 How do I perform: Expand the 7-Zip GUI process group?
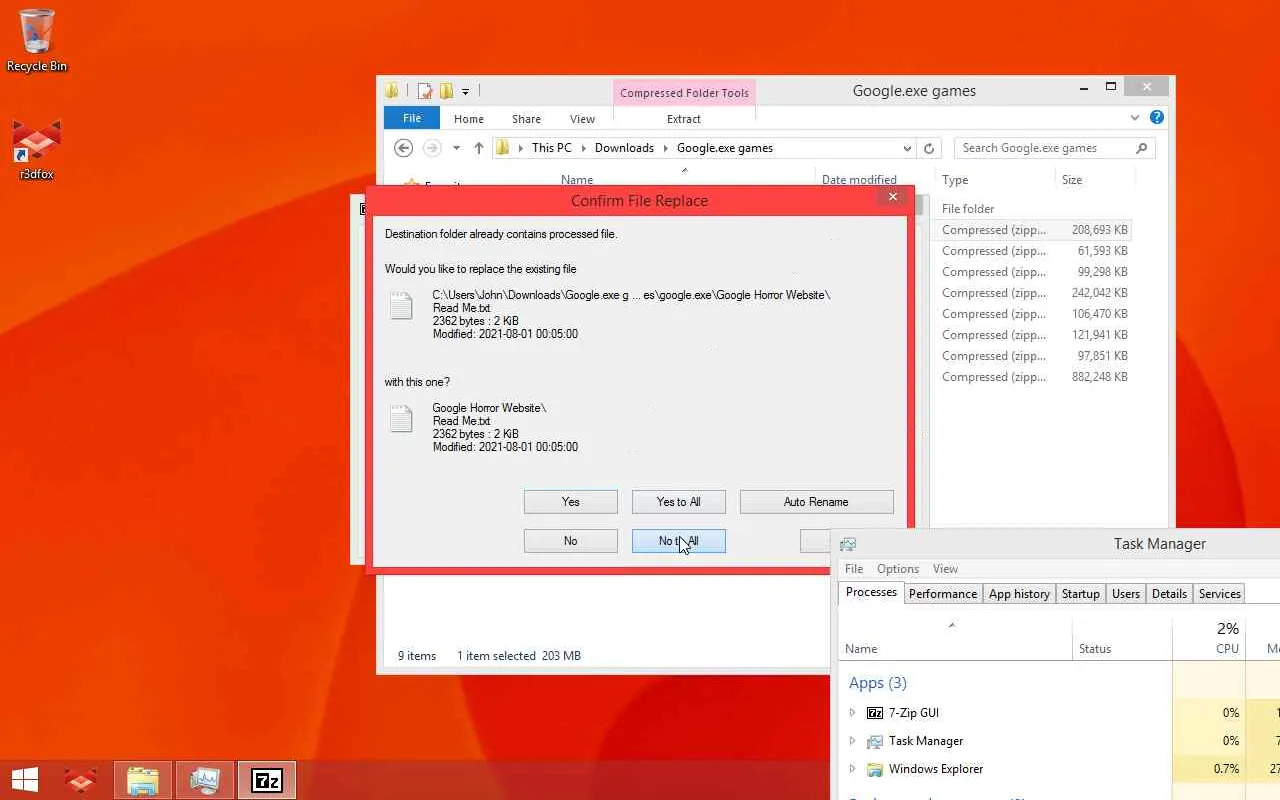[852, 713]
